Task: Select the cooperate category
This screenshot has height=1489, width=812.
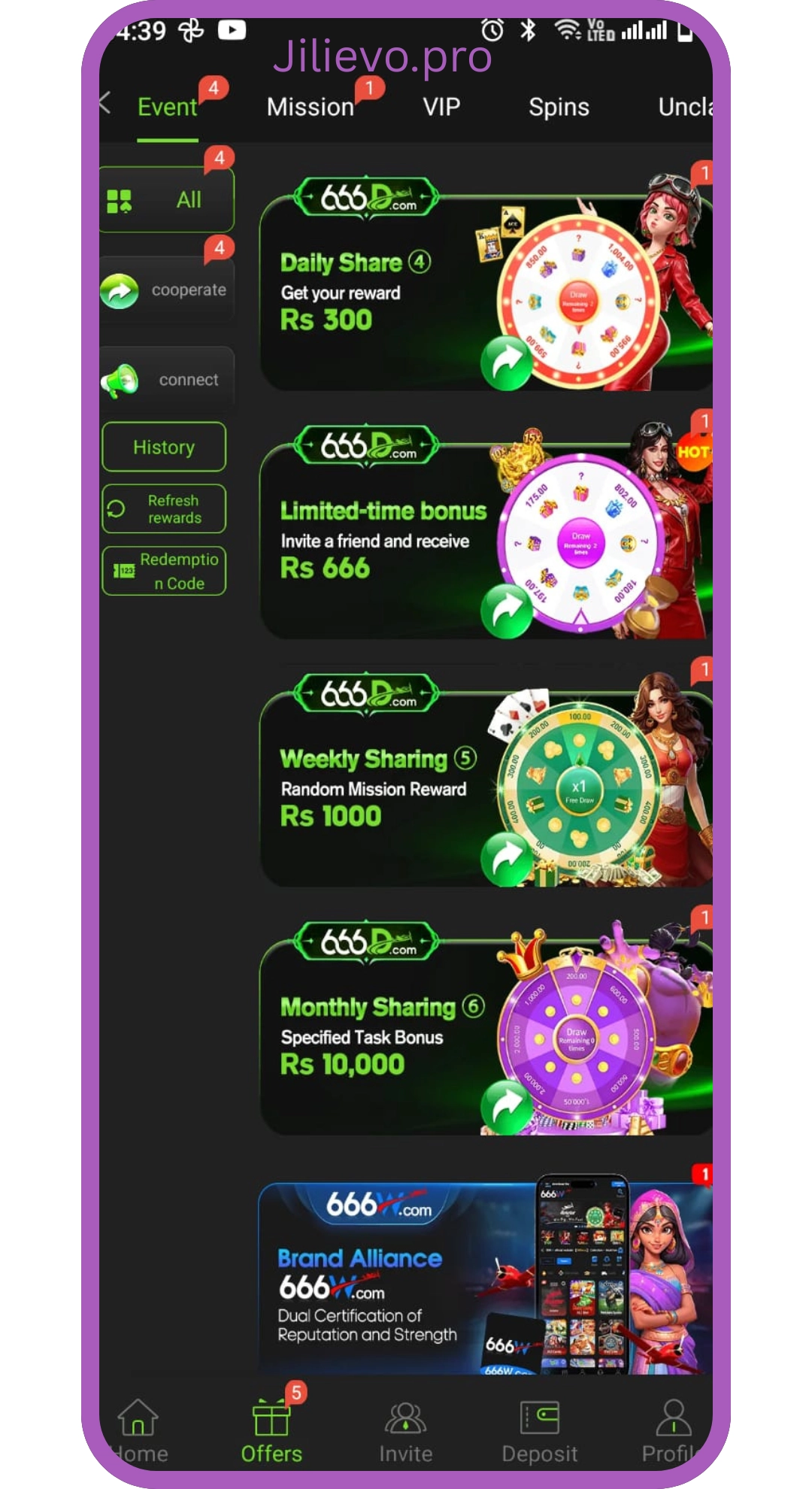Action: [x=167, y=290]
